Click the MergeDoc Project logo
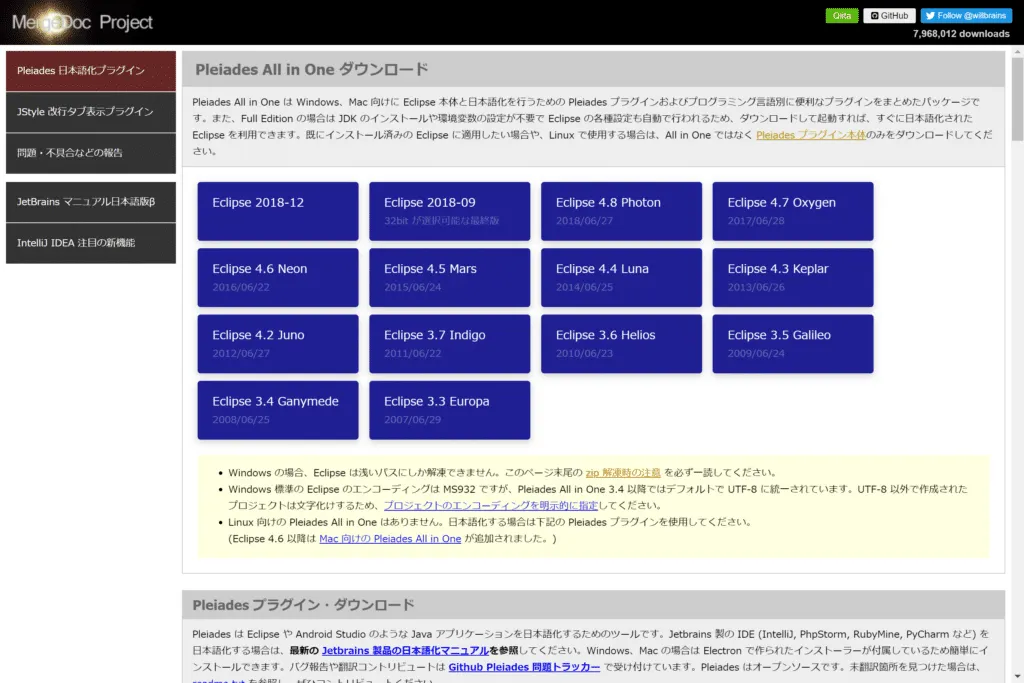 pos(82,22)
